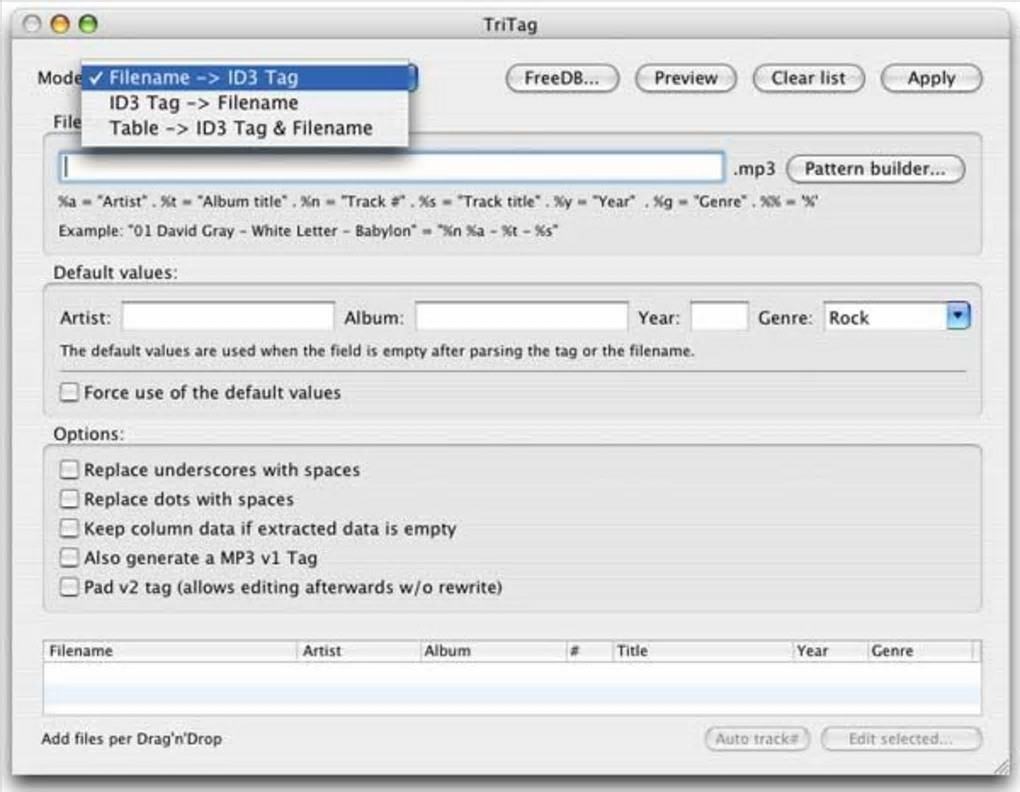Focus the filename pattern field
The image size is (1020, 792).
tap(392, 168)
